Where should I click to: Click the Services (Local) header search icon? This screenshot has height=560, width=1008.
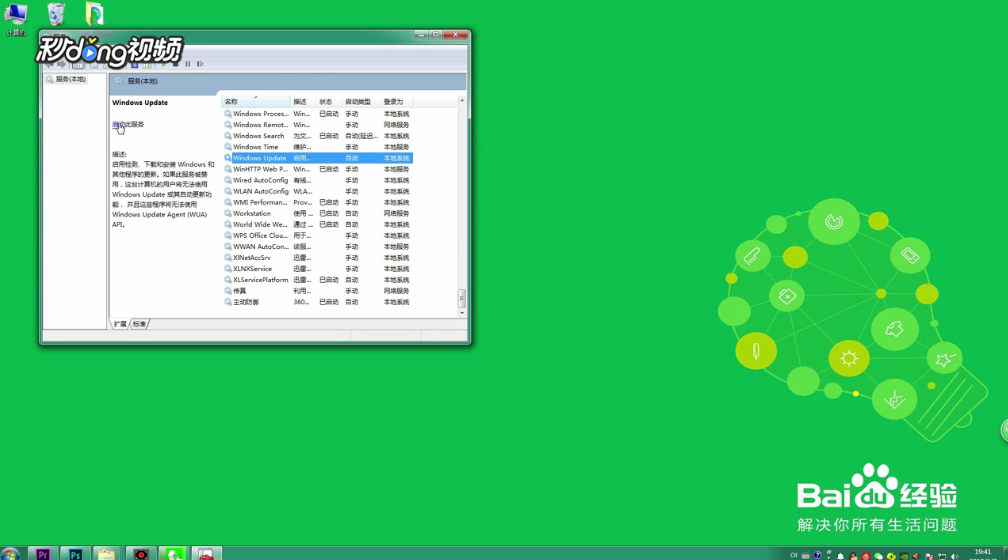[x=119, y=81]
